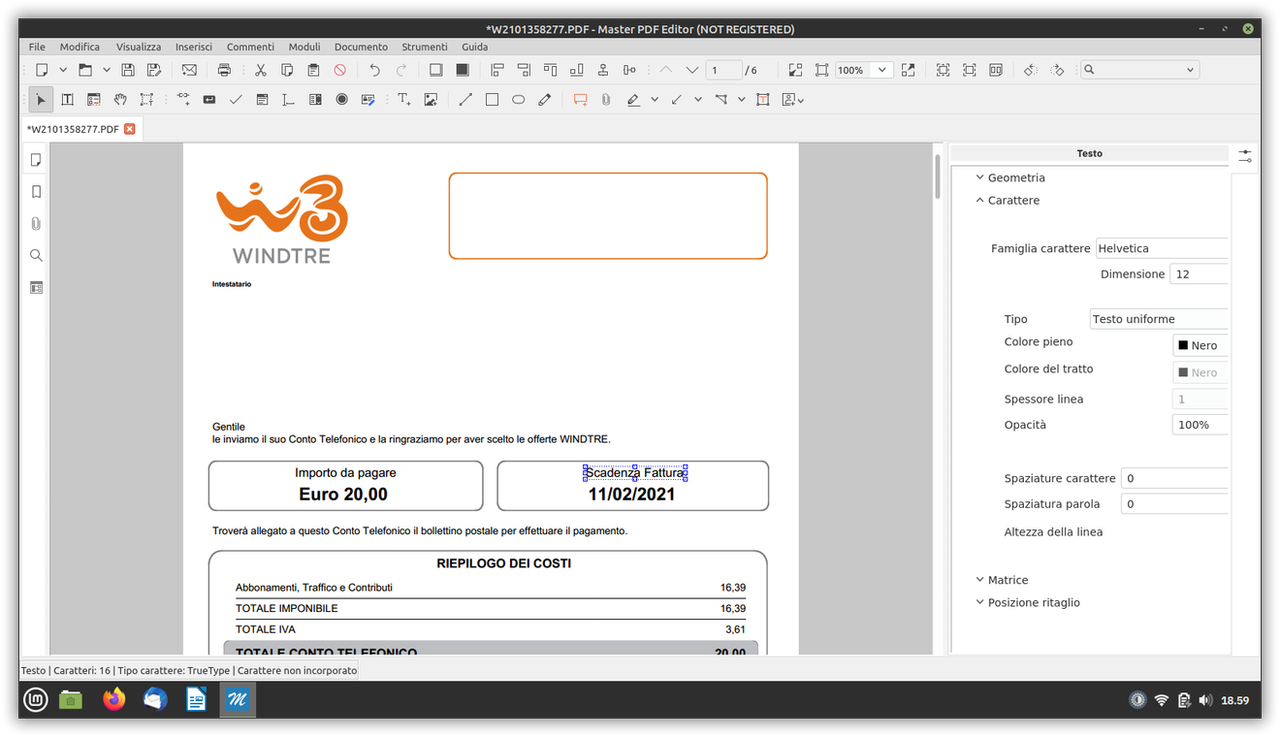Open the Modifica menu
1280x737 pixels.
tap(80, 47)
